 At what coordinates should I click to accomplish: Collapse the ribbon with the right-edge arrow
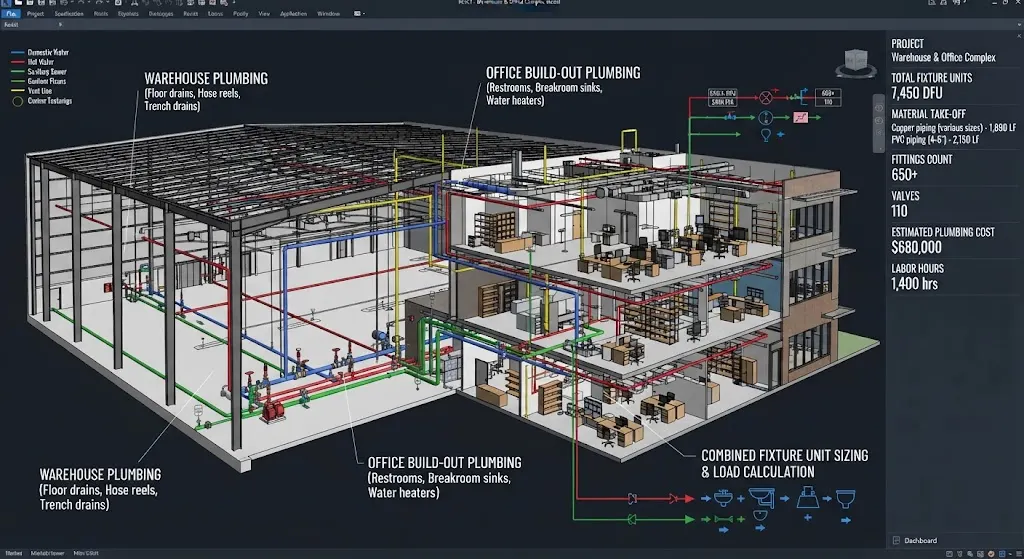[x=1019, y=24]
